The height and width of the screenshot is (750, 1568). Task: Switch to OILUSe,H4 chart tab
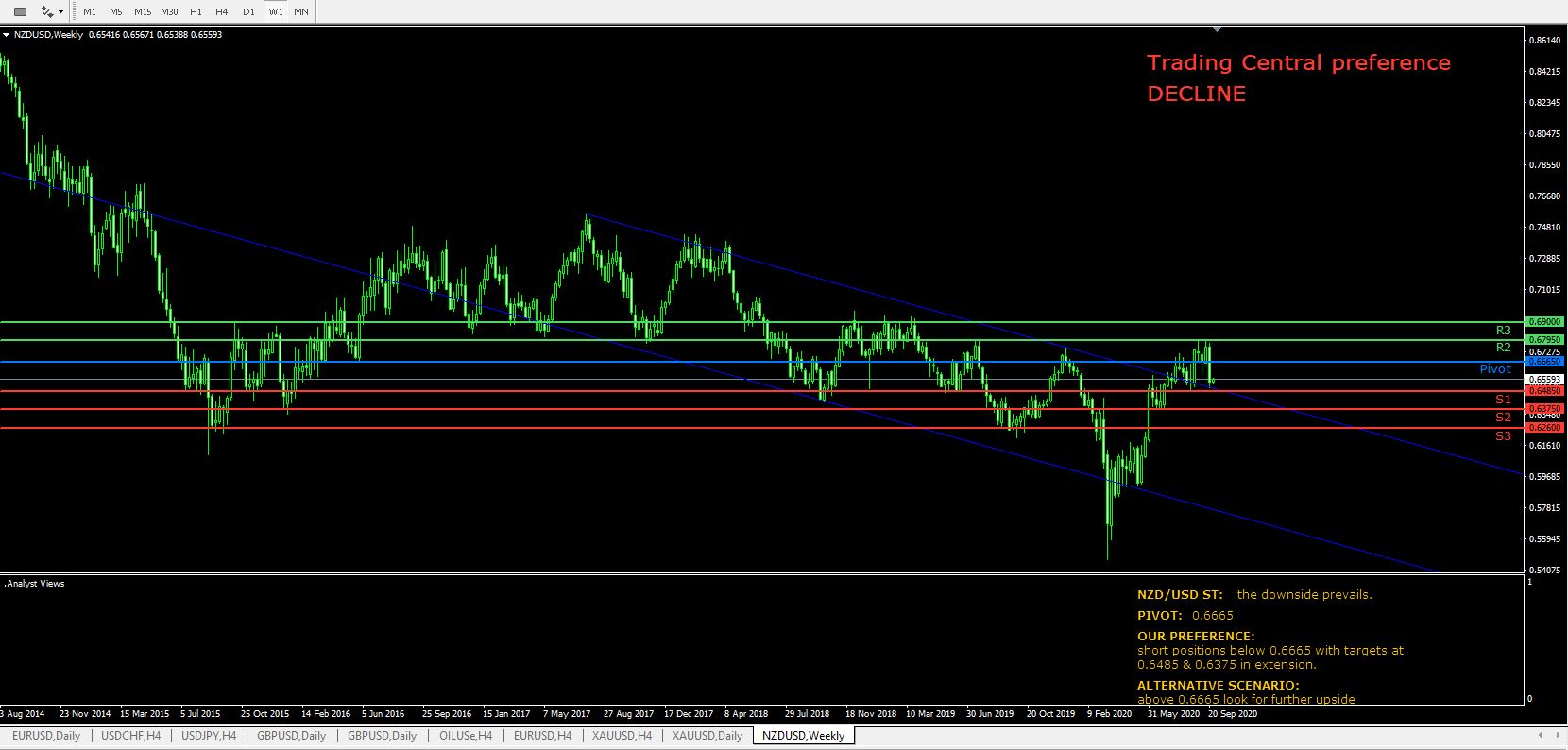click(x=464, y=736)
